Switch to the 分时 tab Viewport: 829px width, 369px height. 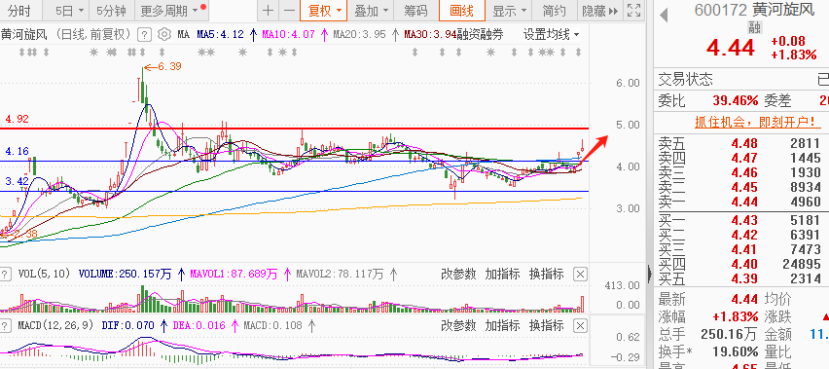(19, 11)
